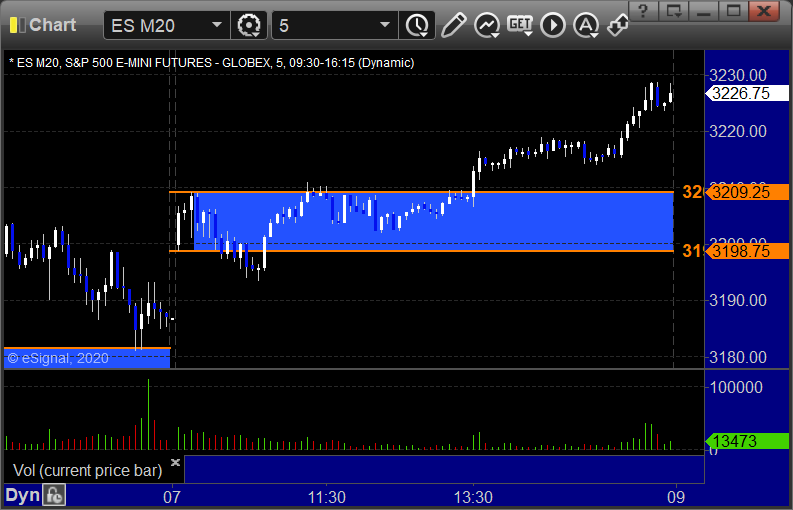Click the 09 date axis label
This screenshot has width=793, height=510.
tap(676, 497)
